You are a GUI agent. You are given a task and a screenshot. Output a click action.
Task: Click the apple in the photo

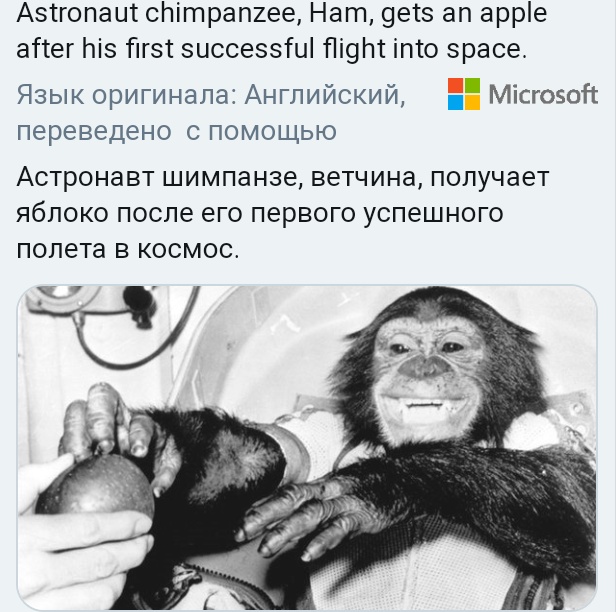pos(95,484)
